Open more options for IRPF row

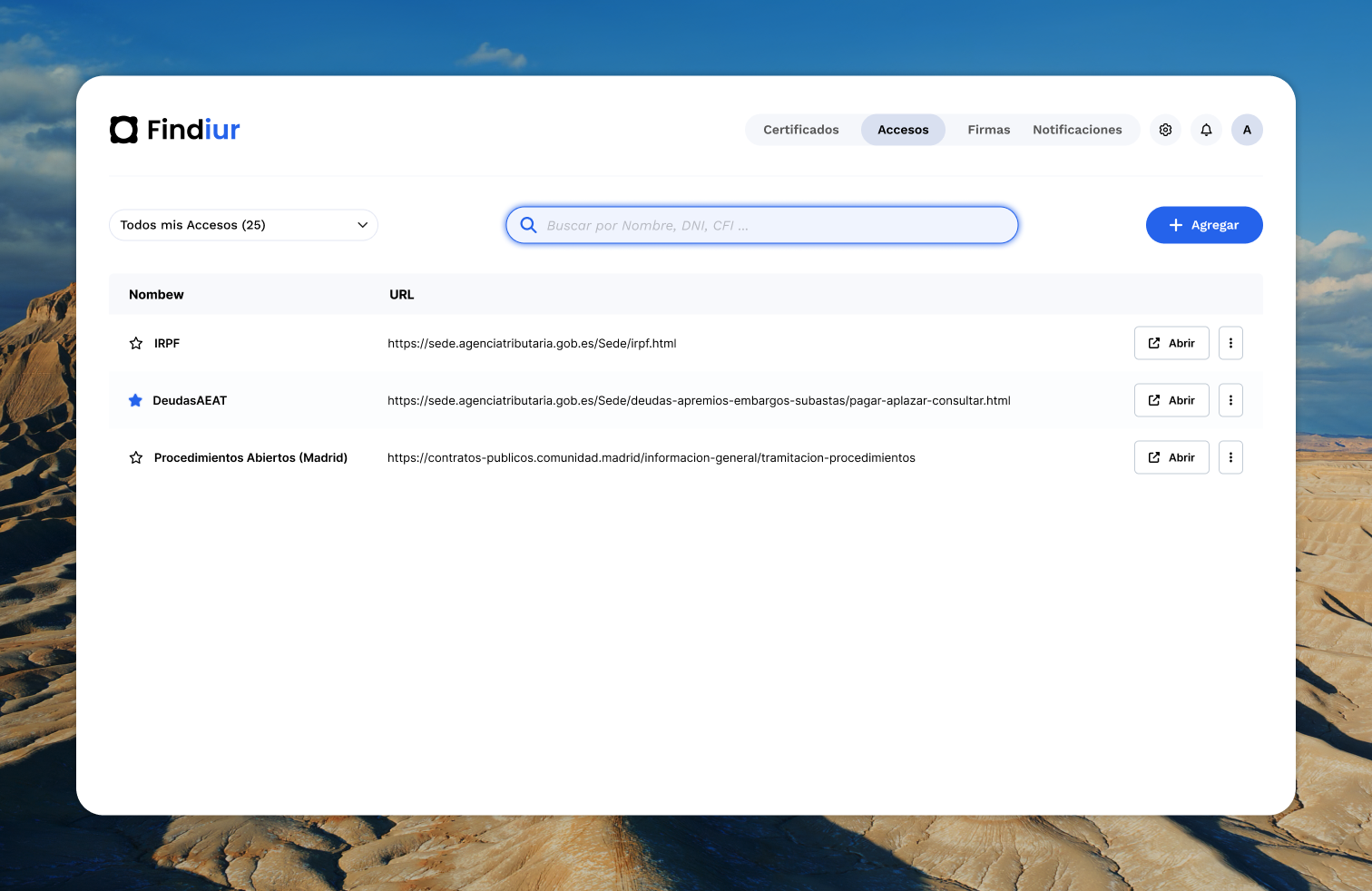[1230, 343]
